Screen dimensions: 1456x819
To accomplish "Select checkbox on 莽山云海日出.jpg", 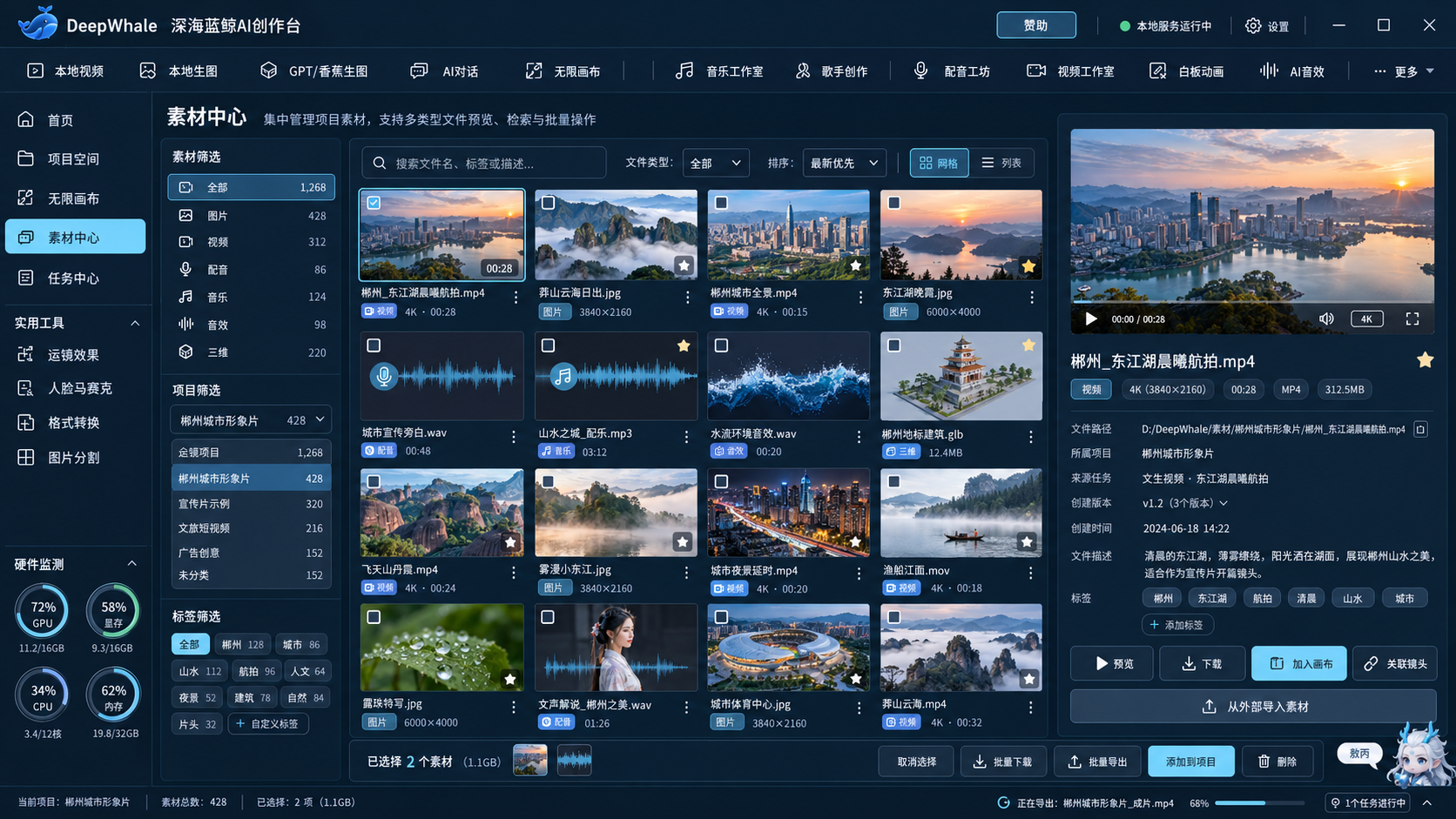I will [x=548, y=203].
